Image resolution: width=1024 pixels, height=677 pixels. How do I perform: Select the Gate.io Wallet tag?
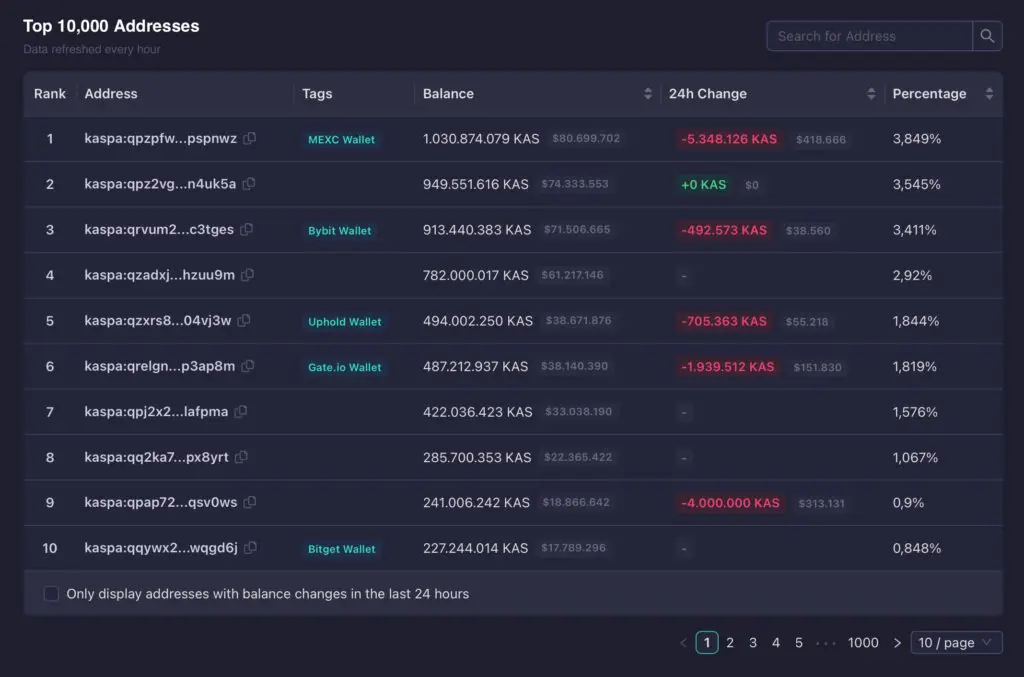tap(344, 367)
